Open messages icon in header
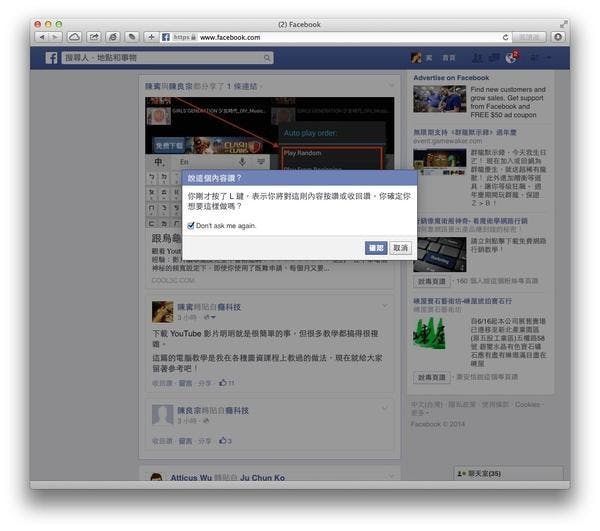Screen dimensions: 600x531 click(x=494, y=58)
